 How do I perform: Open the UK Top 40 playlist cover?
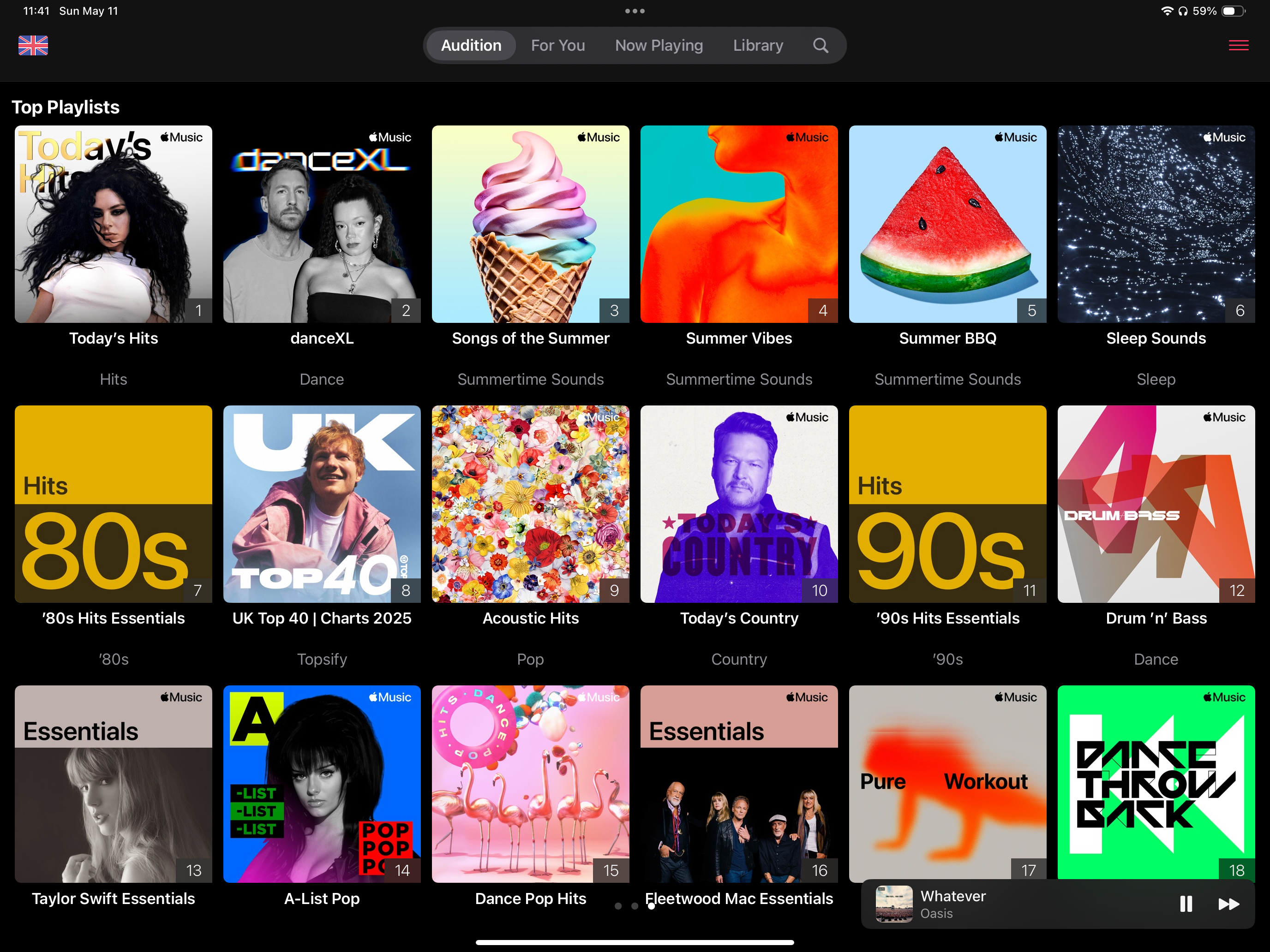pyautogui.click(x=322, y=504)
